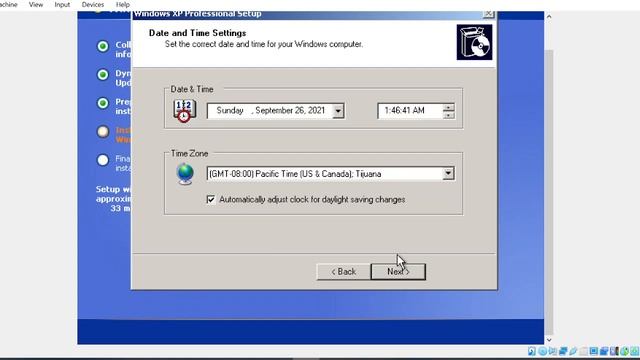The height and width of the screenshot is (360, 640).
Task: Select the month September in the date field
Action: [273, 110]
